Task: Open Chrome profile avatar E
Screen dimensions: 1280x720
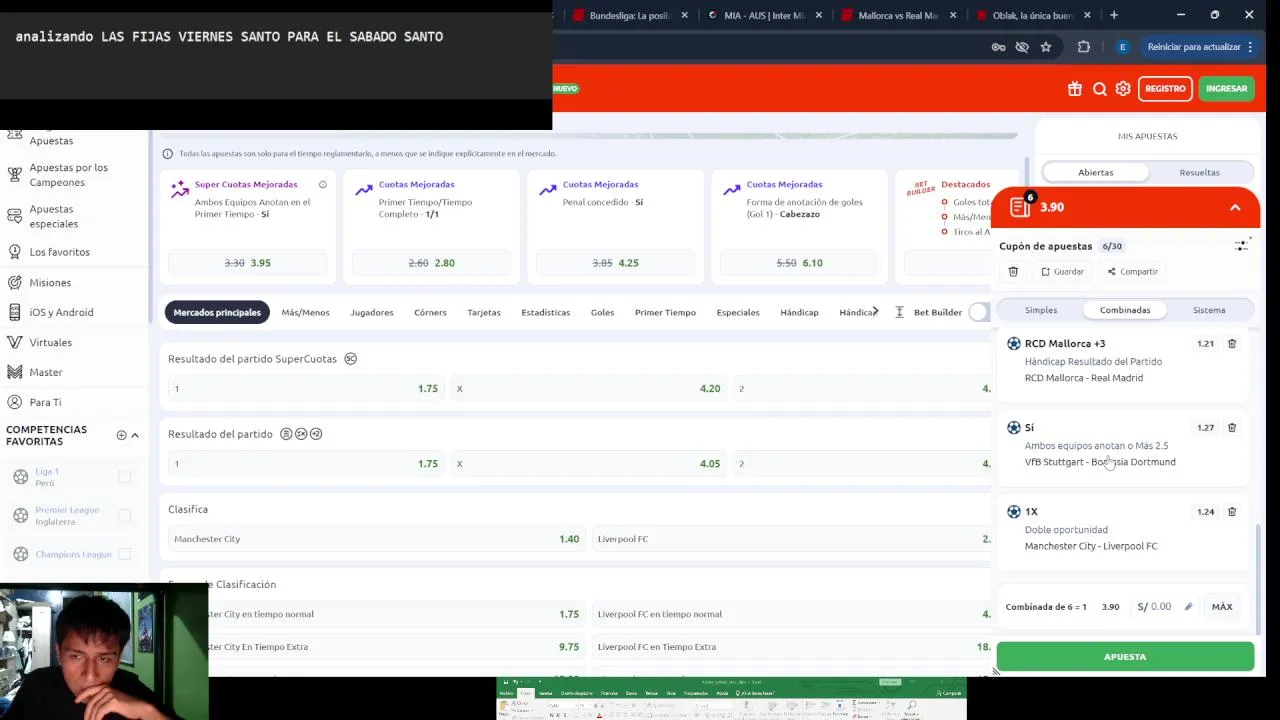Action: pos(1122,47)
